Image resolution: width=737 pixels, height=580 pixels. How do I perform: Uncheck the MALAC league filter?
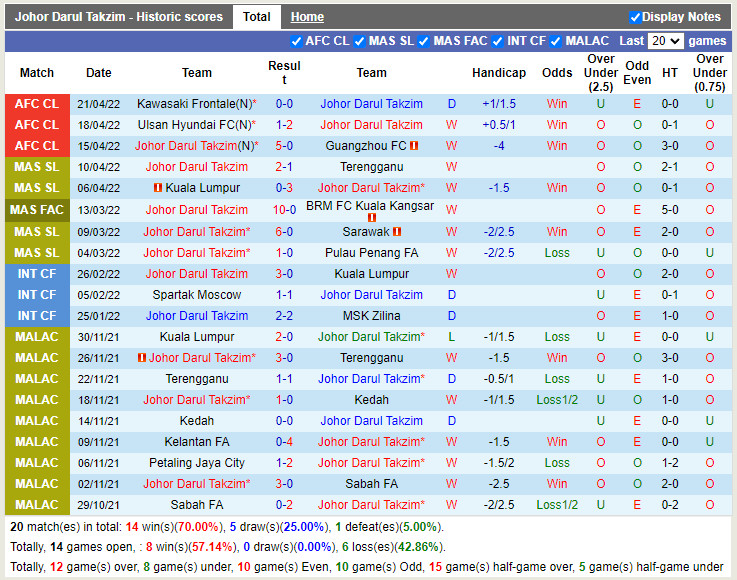tap(556, 41)
